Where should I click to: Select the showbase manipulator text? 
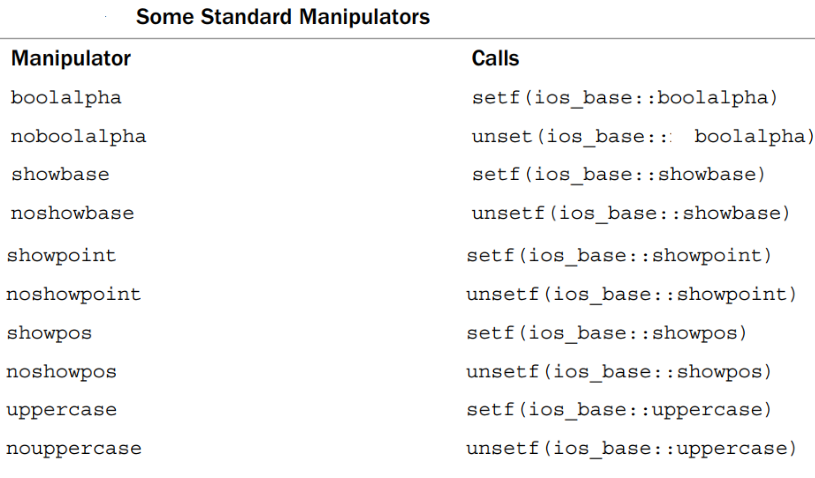pyautogui.click(x=60, y=175)
